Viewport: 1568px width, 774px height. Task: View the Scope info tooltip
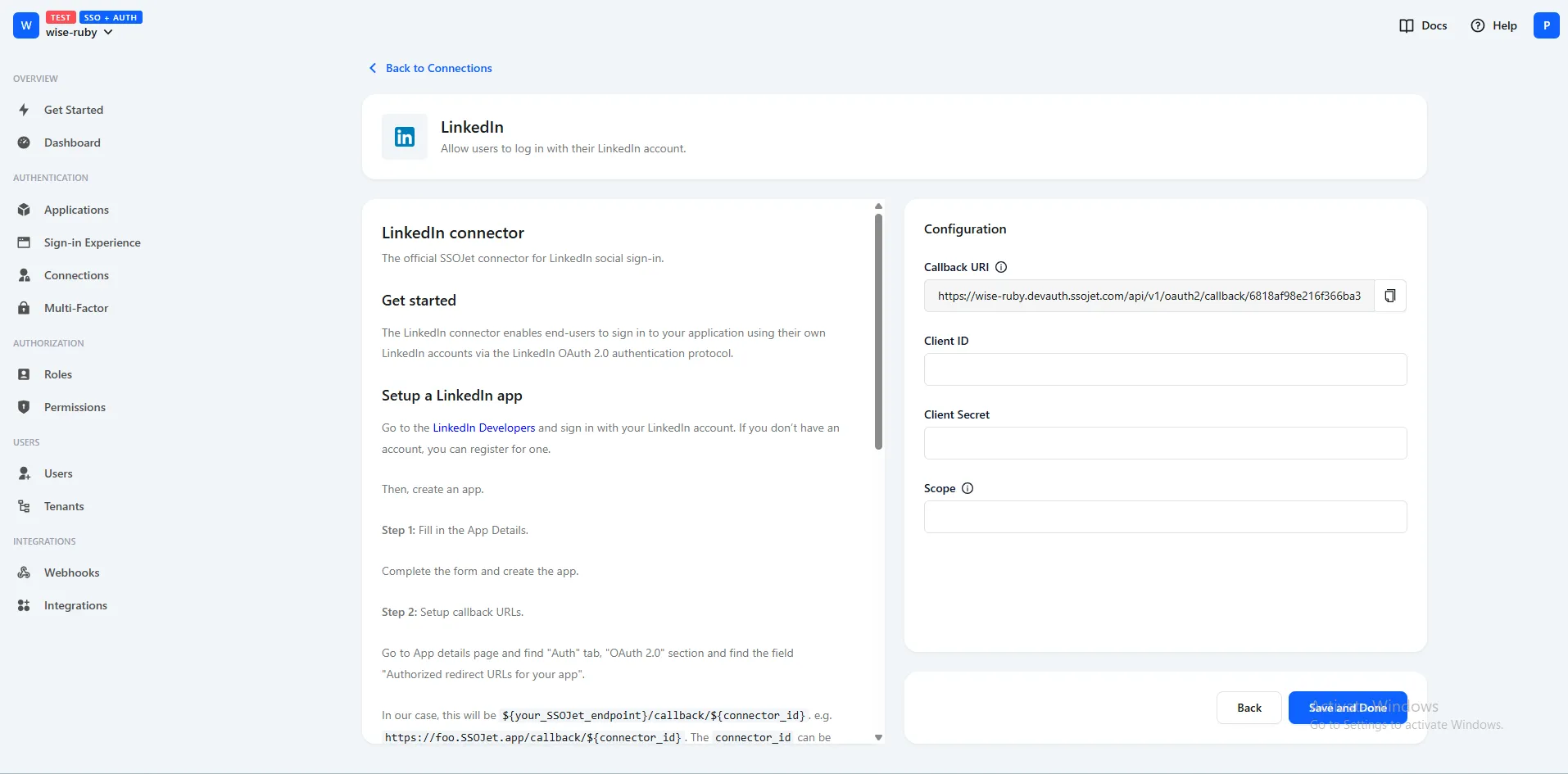pos(967,488)
